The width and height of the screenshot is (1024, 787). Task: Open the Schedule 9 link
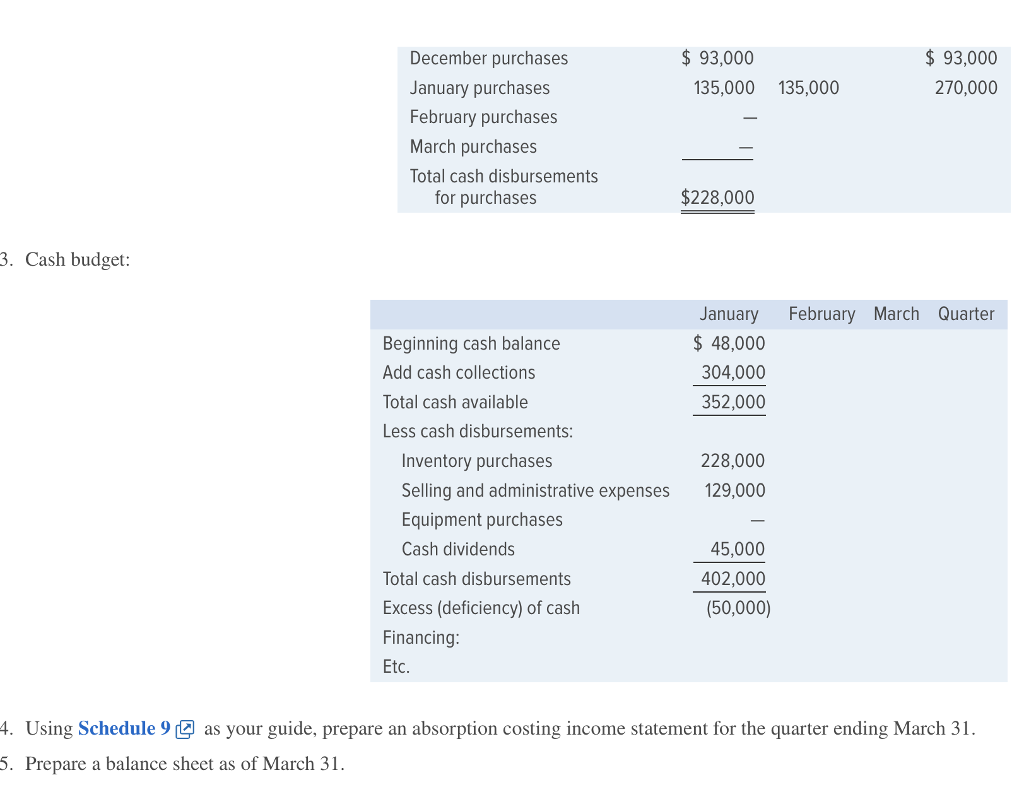pos(117,729)
